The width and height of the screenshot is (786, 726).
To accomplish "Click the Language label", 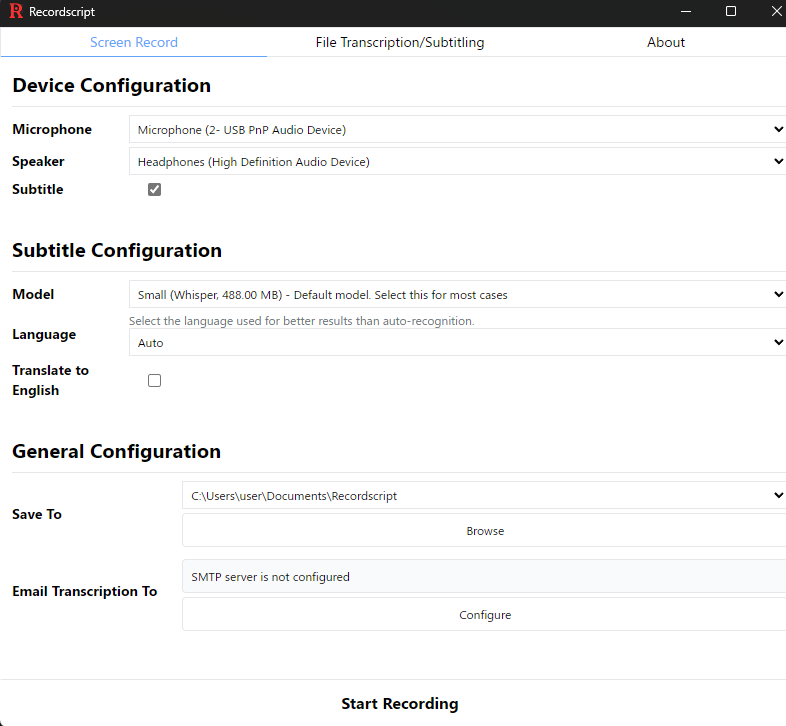I will (44, 334).
